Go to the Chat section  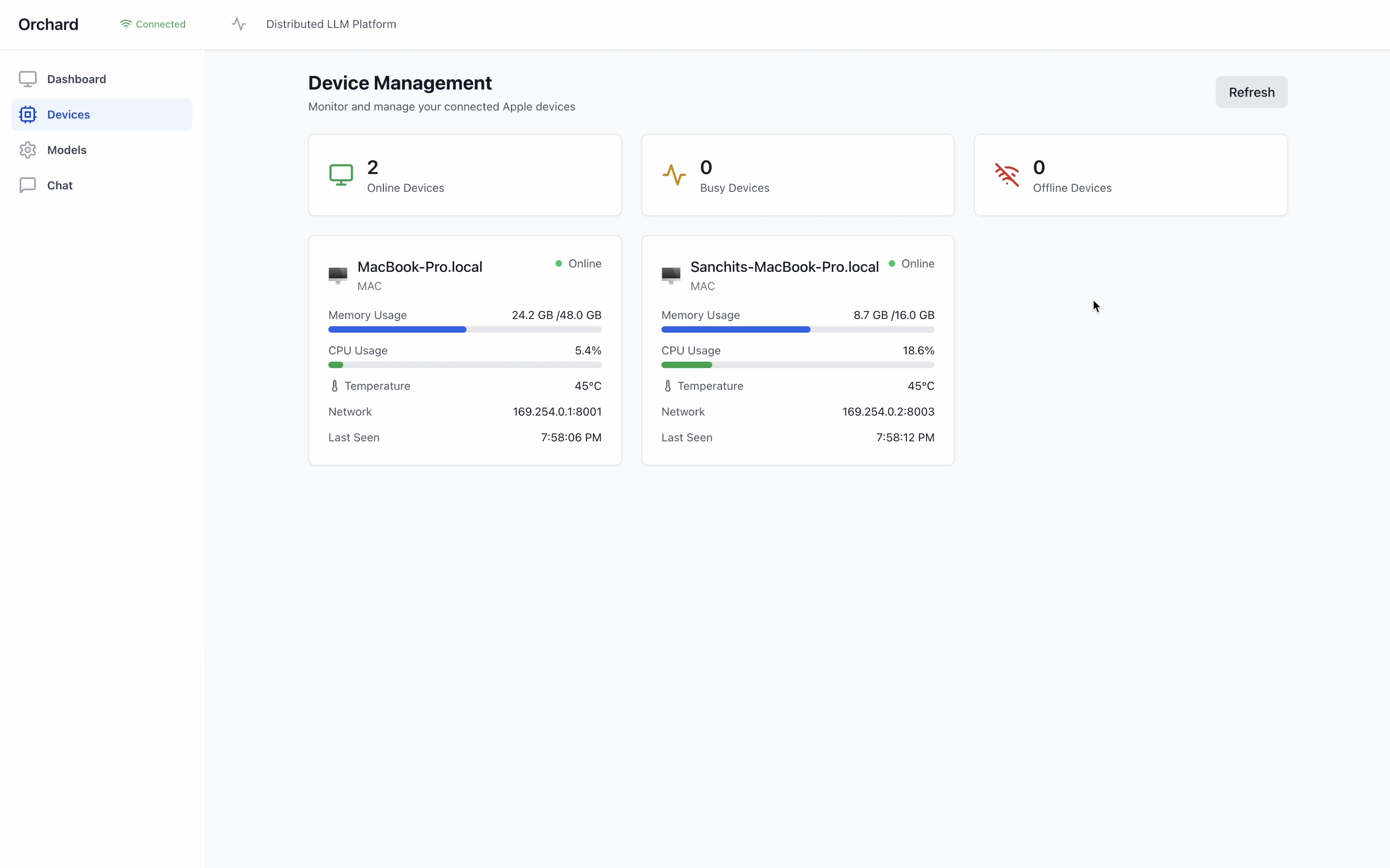click(x=60, y=186)
